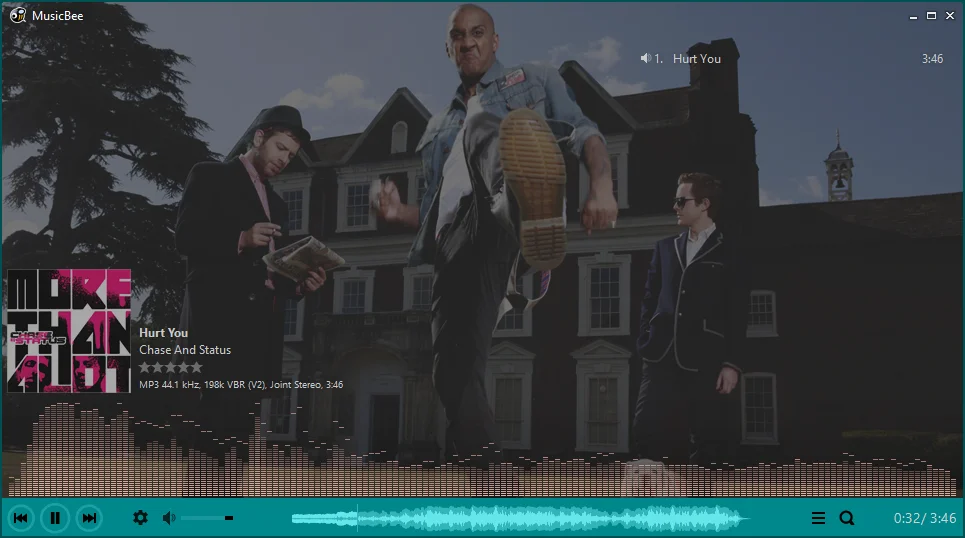Rate the song three stars
The width and height of the screenshot is (965, 538).
(x=170, y=367)
